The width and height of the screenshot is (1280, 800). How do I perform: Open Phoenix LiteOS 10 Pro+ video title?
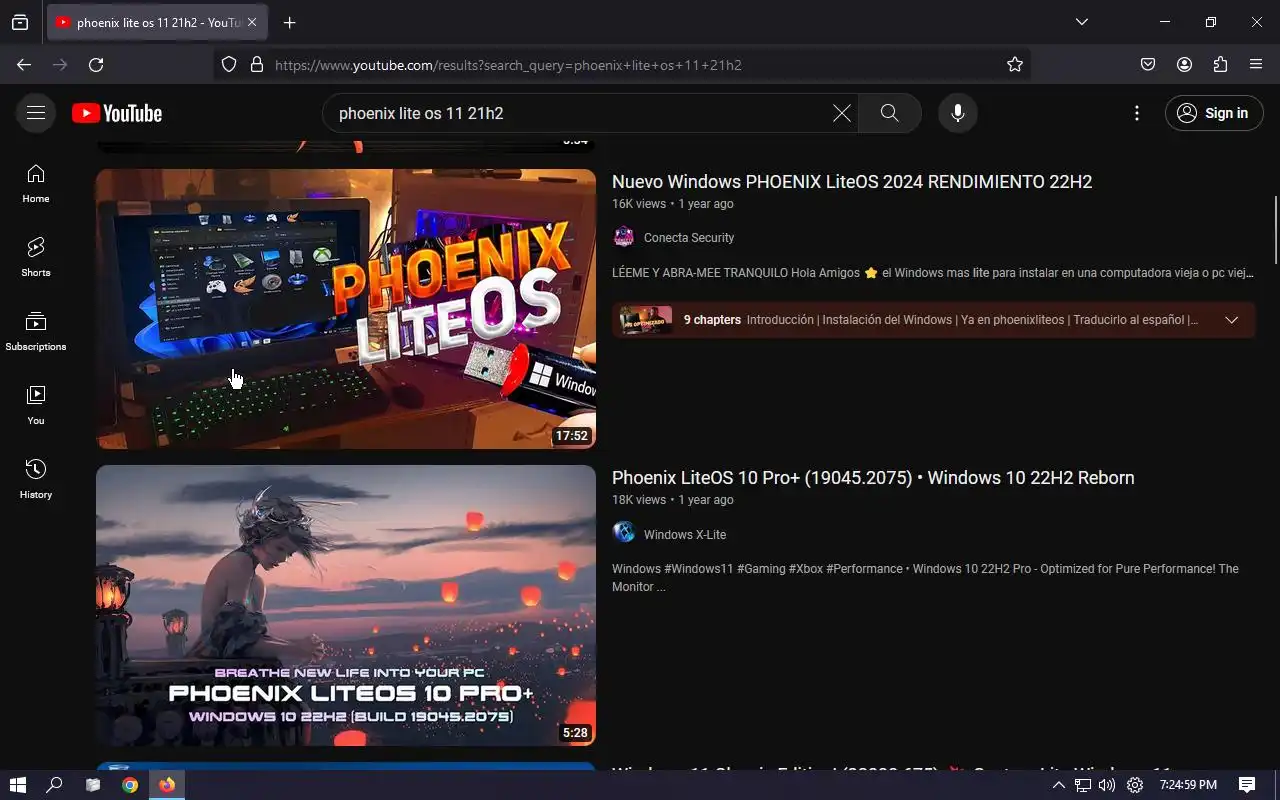pos(873,478)
